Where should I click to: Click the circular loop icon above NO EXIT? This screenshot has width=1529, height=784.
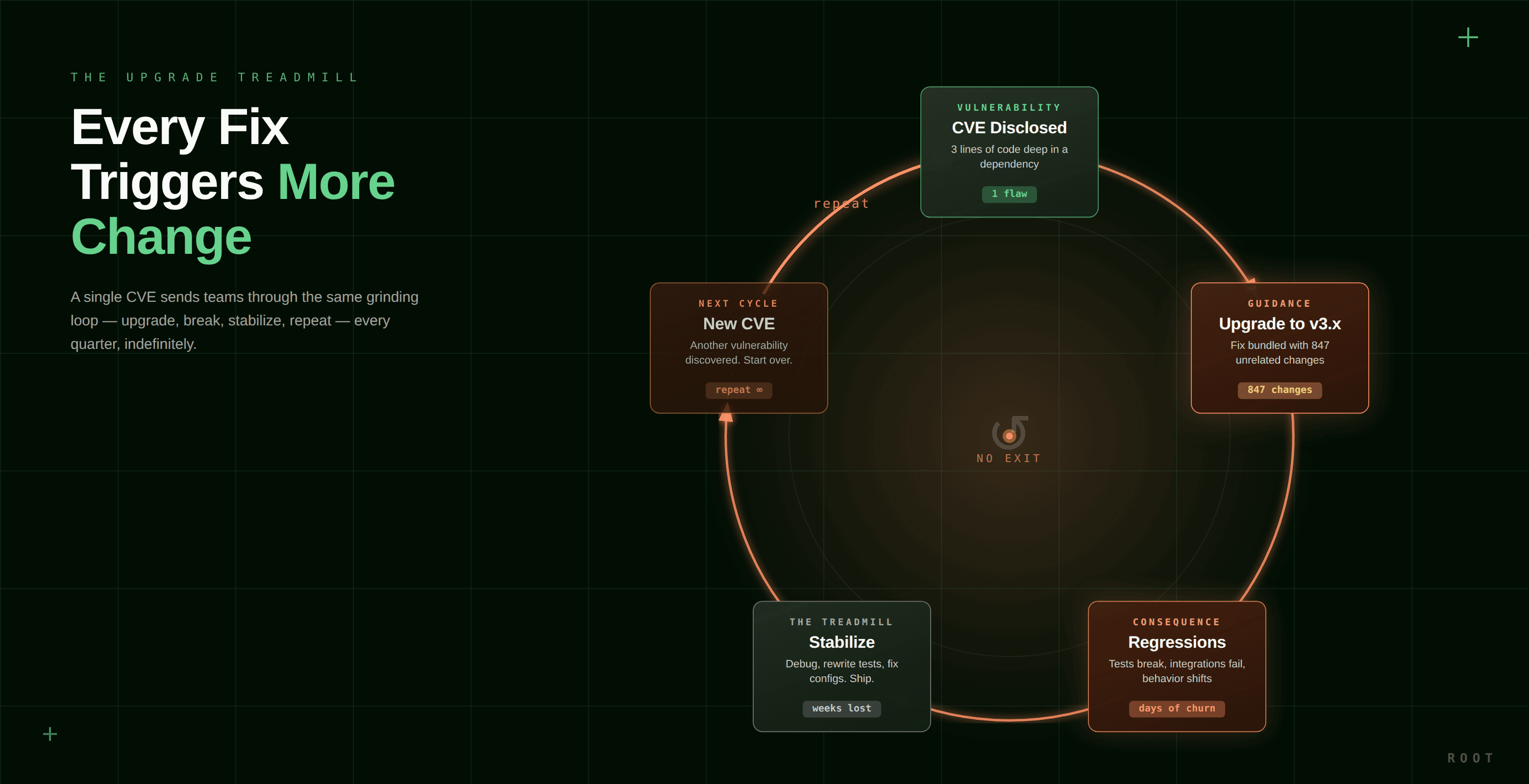coord(1009,434)
